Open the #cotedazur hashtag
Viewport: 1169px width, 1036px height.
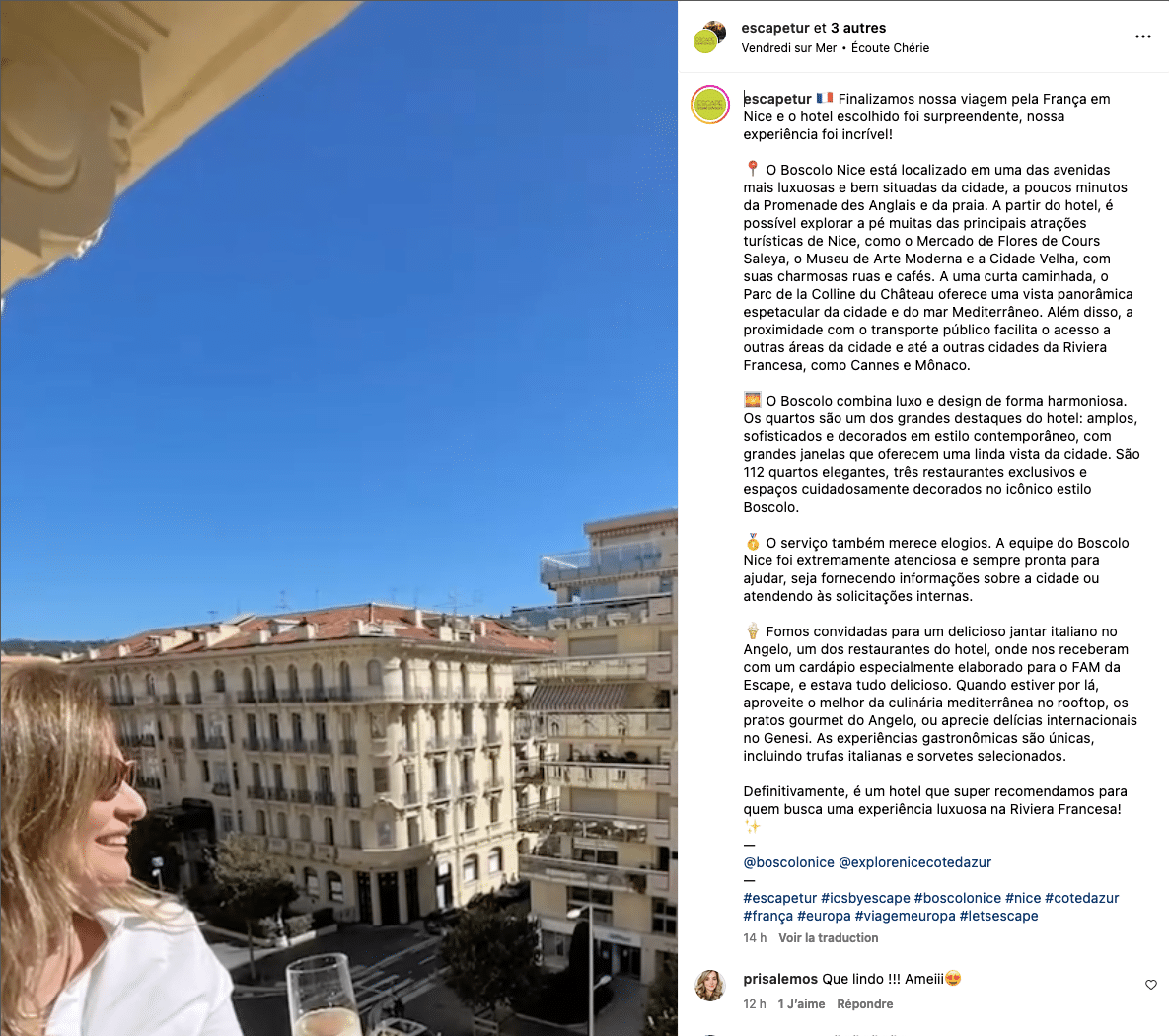[1081, 898]
